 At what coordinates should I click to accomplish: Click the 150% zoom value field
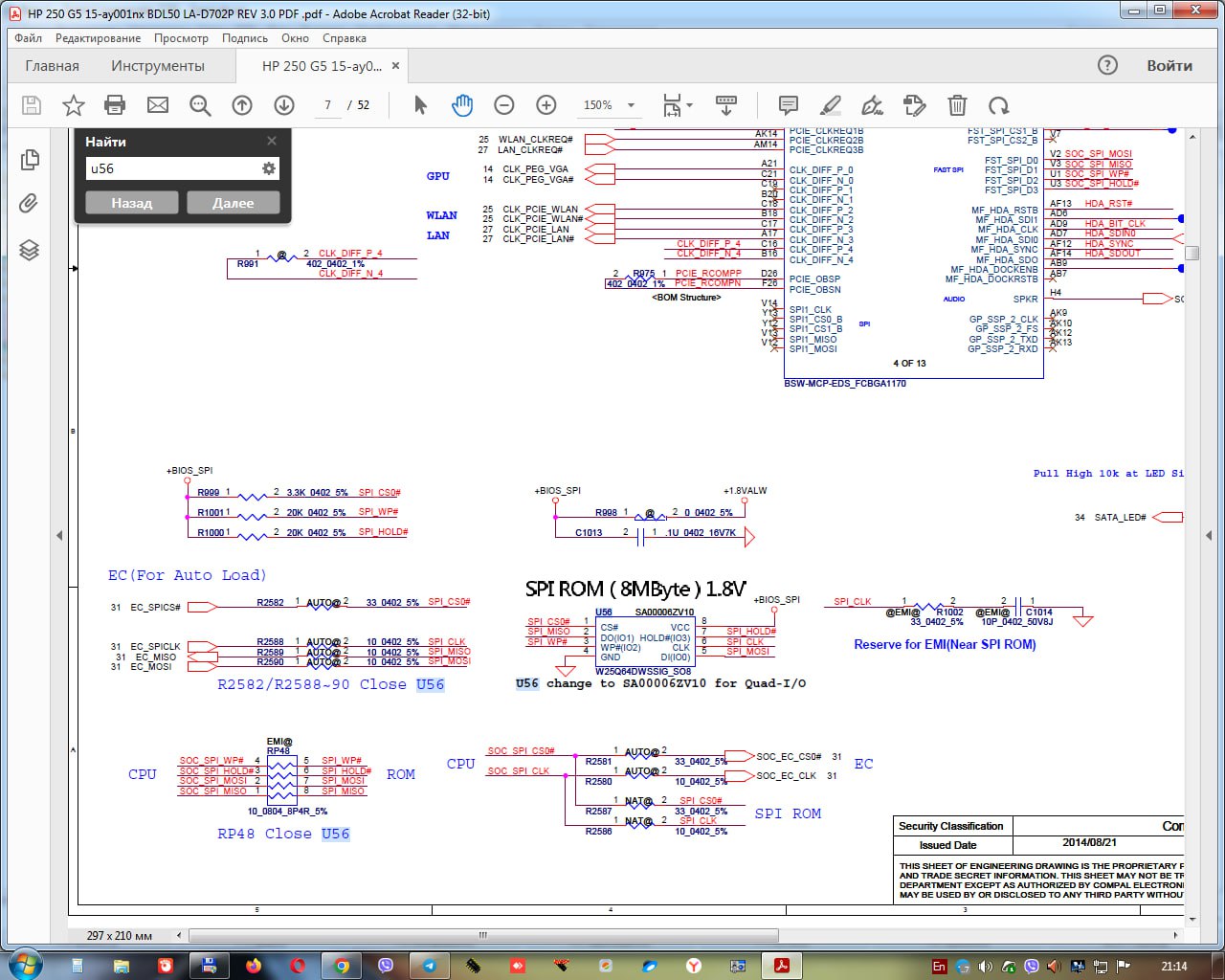coord(598,105)
